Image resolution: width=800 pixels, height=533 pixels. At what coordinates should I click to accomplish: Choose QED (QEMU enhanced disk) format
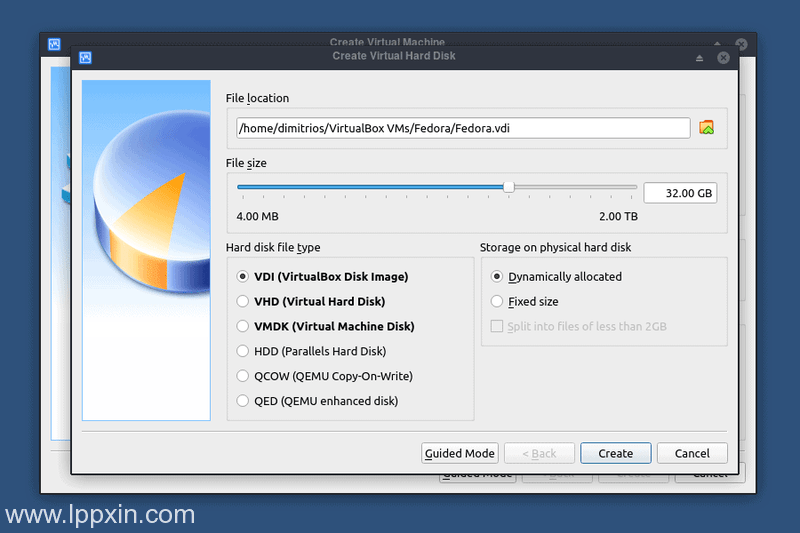[x=317, y=401]
